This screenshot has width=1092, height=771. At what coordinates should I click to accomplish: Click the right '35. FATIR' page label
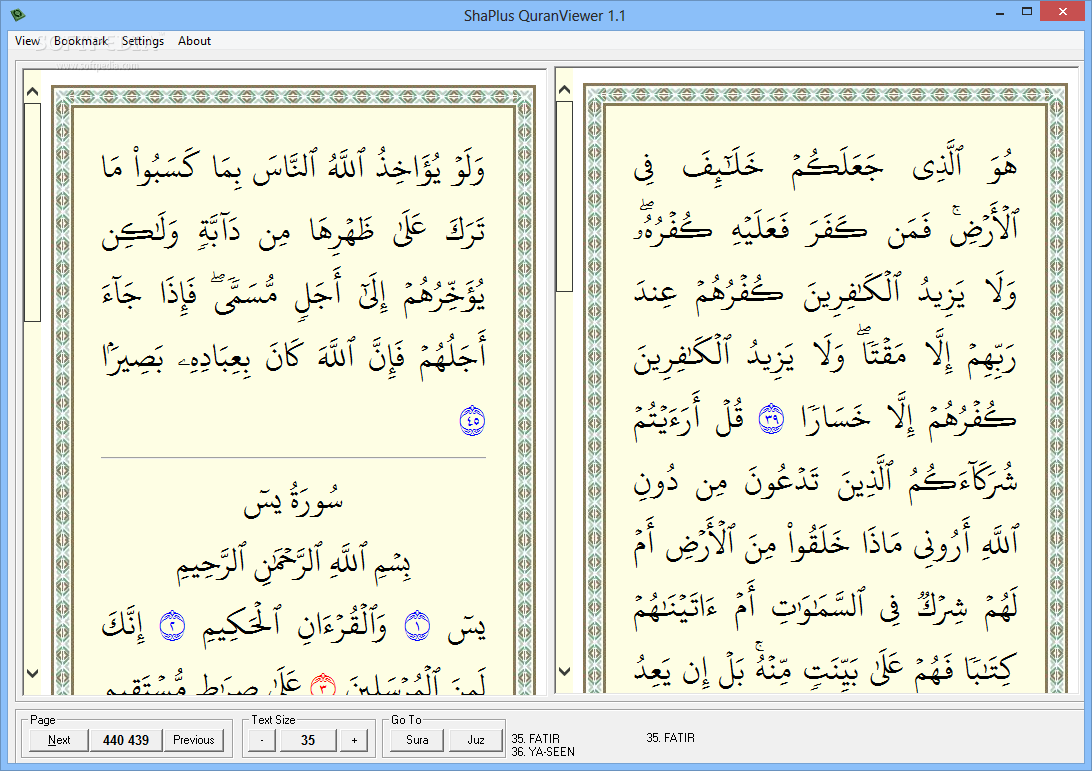[x=671, y=738]
